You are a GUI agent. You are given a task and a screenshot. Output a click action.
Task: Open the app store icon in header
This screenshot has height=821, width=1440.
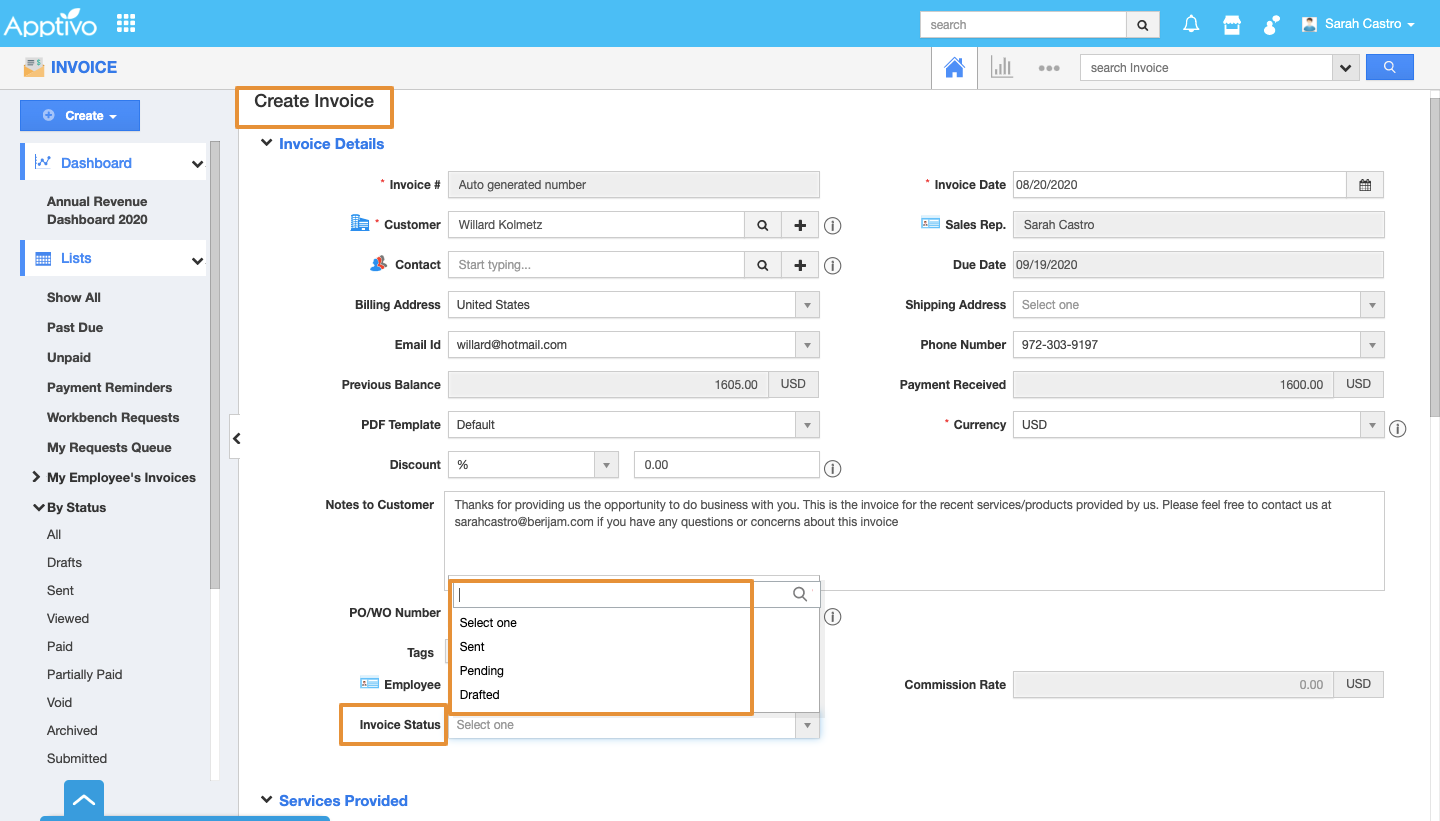click(x=1232, y=24)
